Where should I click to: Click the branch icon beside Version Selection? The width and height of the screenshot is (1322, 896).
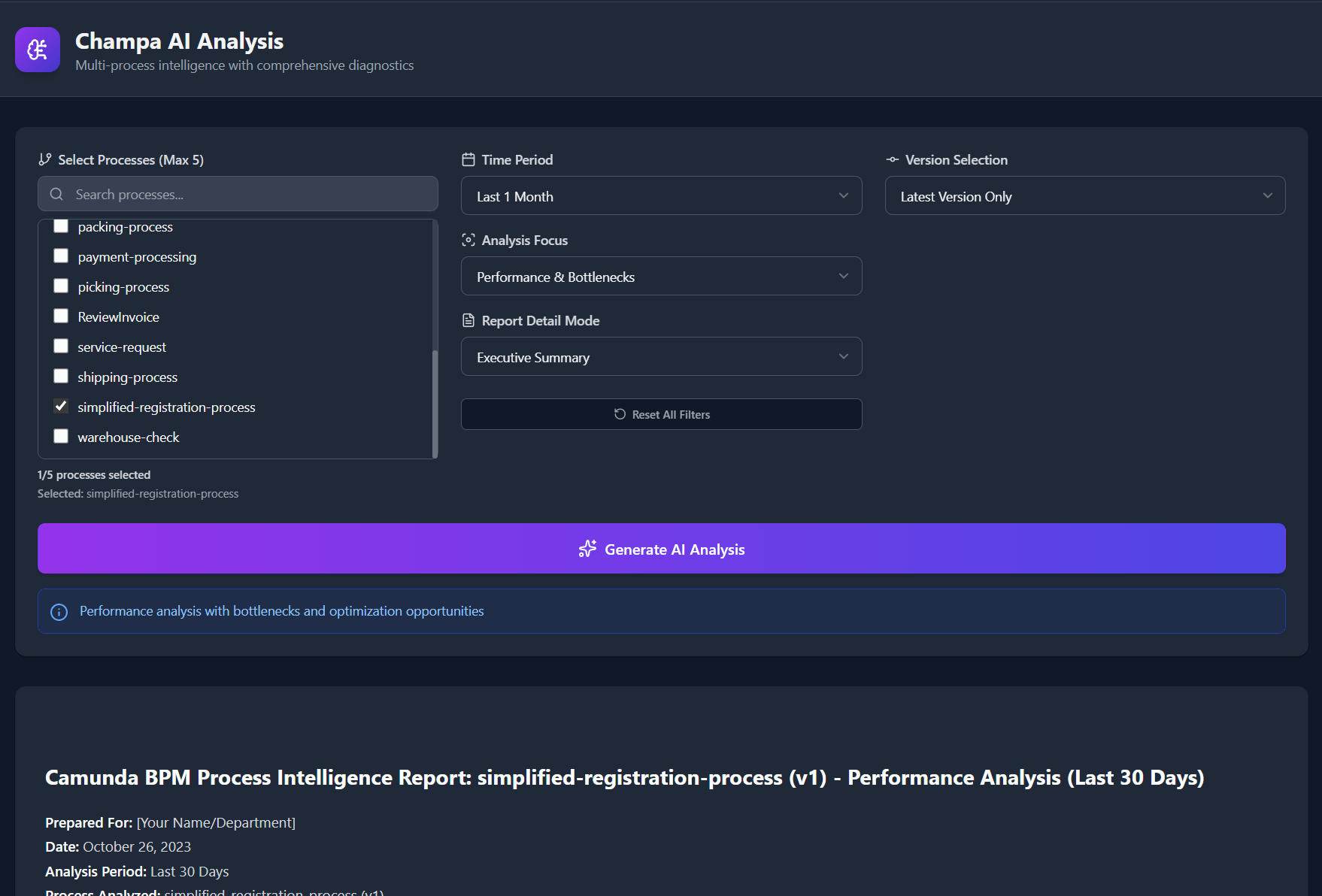892,159
